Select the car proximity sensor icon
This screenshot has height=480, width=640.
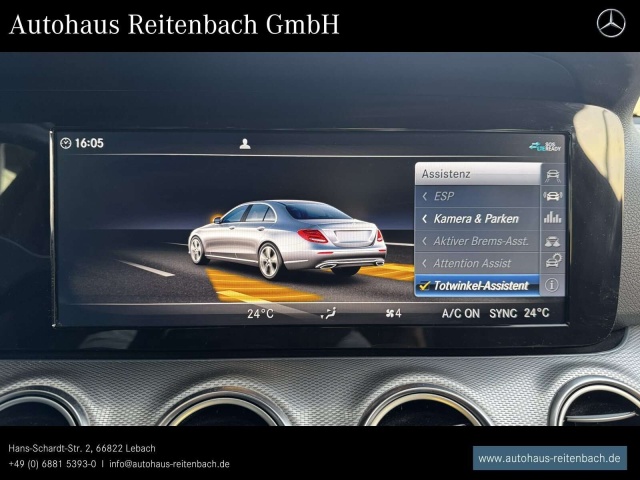click(552, 196)
